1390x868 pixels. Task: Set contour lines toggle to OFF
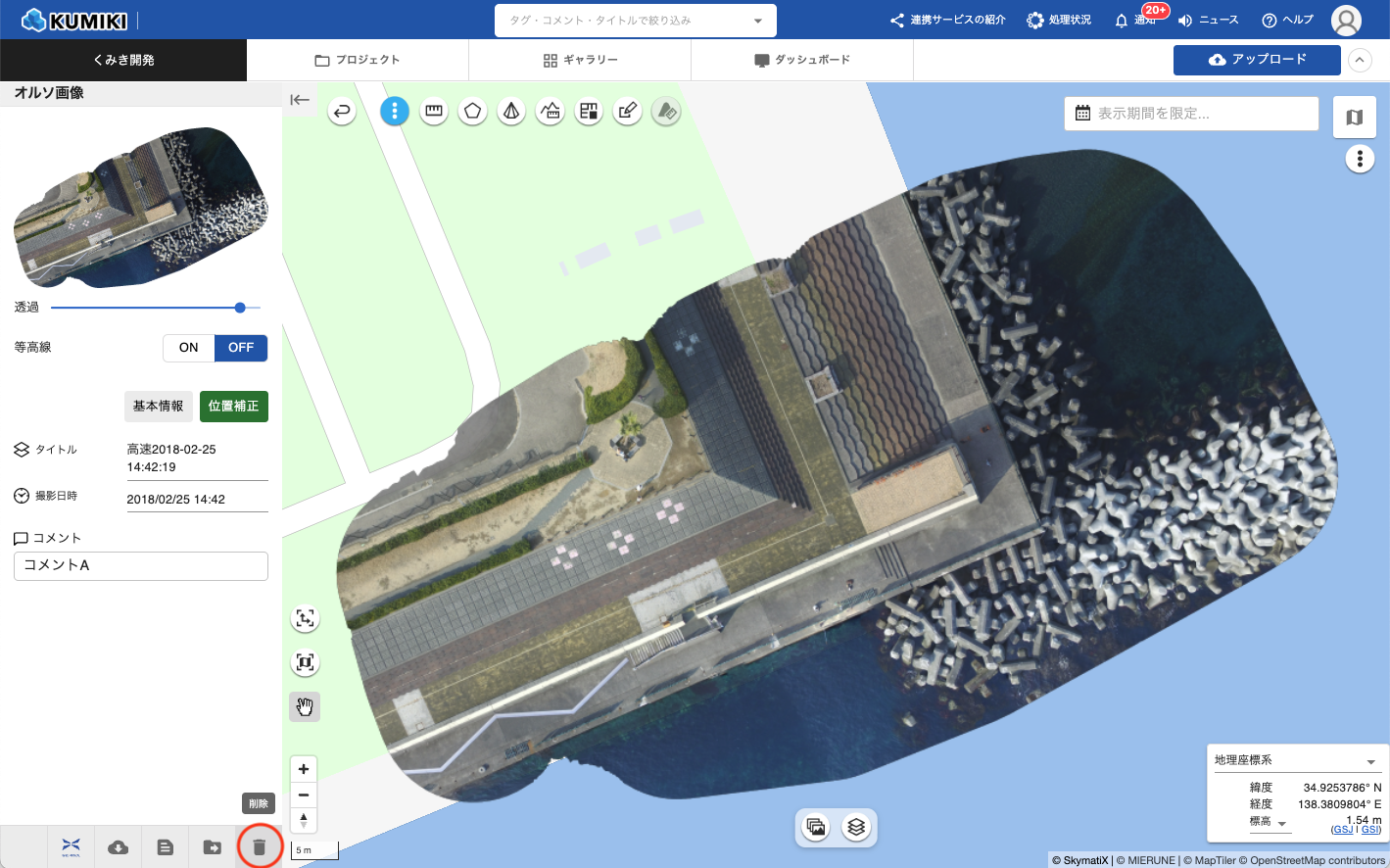coord(241,348)
